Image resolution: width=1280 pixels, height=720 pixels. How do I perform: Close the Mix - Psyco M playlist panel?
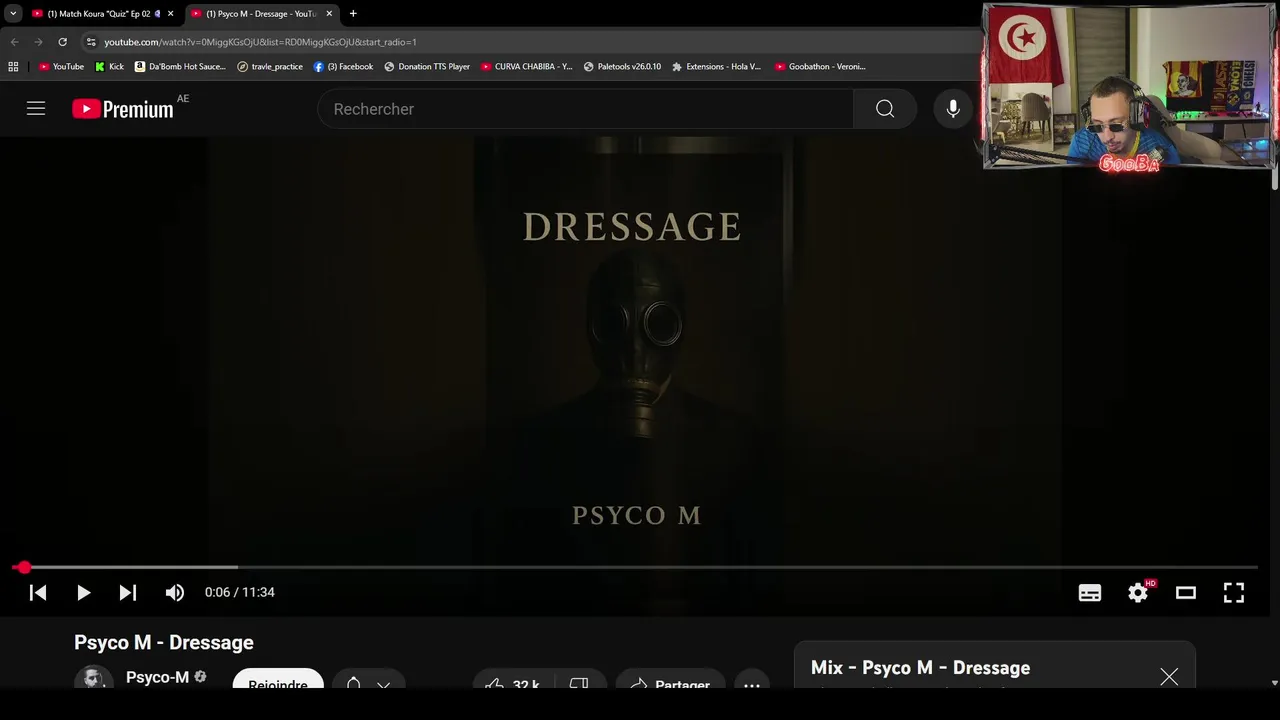point(1169,677)
